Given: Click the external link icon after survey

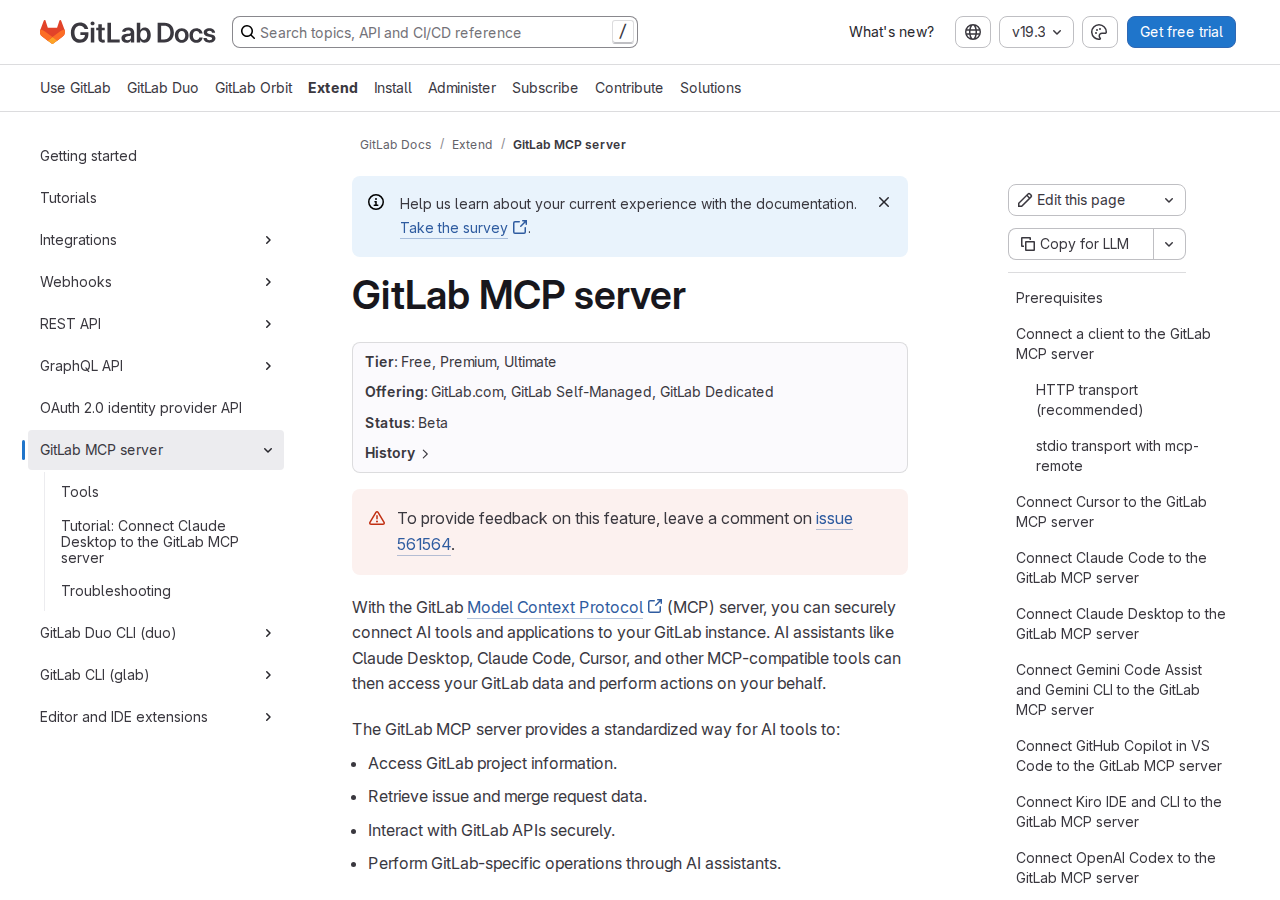Looking at the screenshot, I should 520,227.
